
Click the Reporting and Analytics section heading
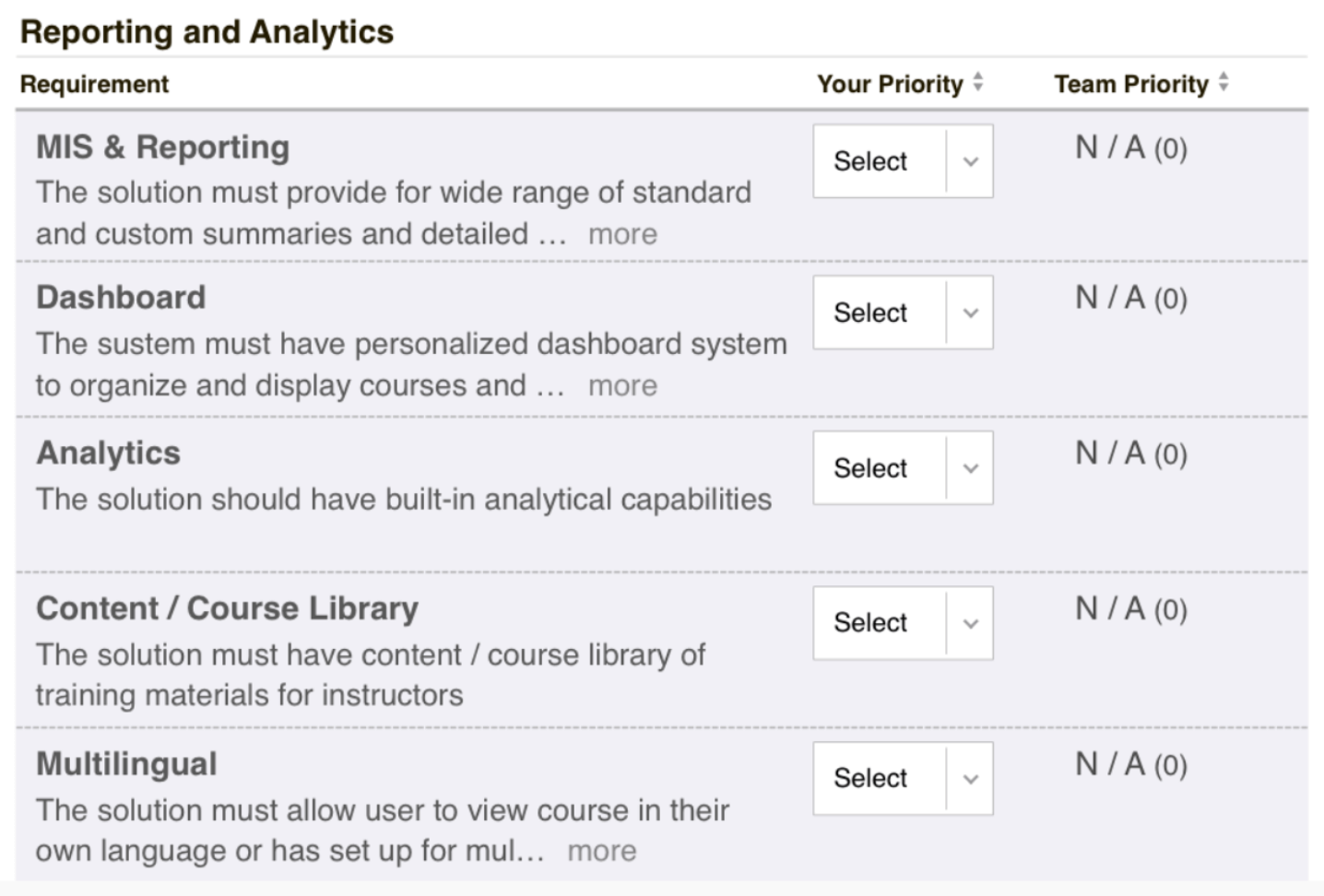[207, 32]
